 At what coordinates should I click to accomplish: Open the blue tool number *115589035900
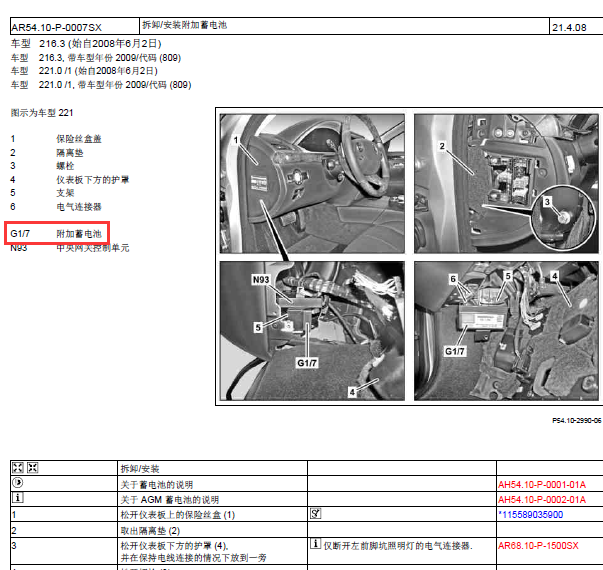530,515
